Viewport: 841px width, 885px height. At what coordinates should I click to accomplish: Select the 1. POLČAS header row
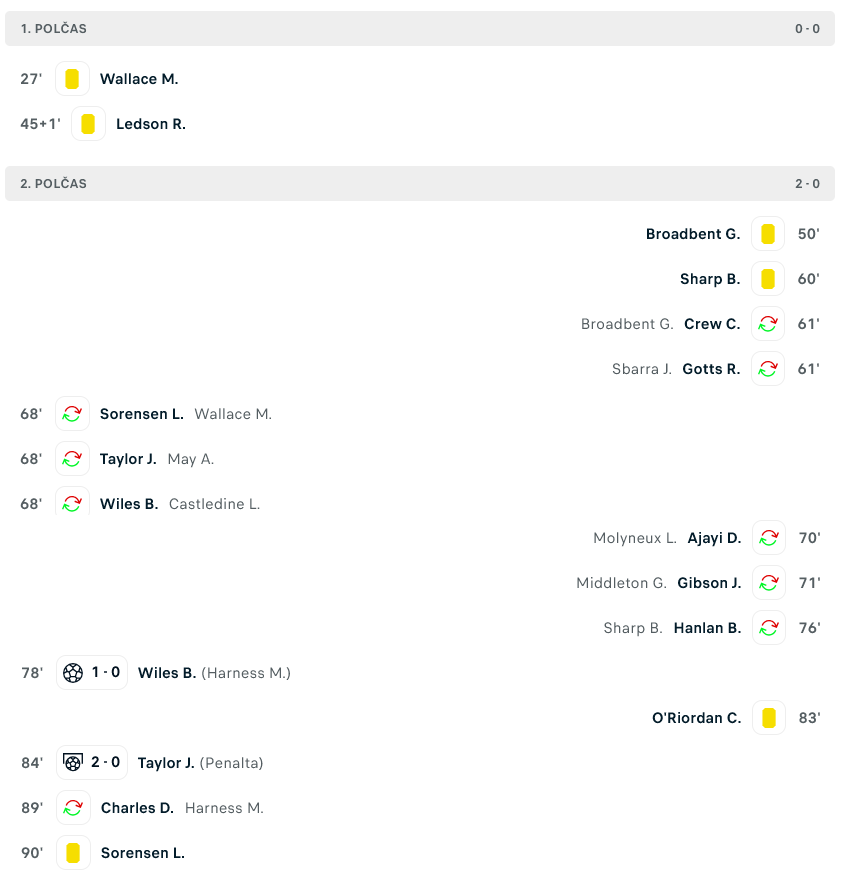[x=420, y=28]
